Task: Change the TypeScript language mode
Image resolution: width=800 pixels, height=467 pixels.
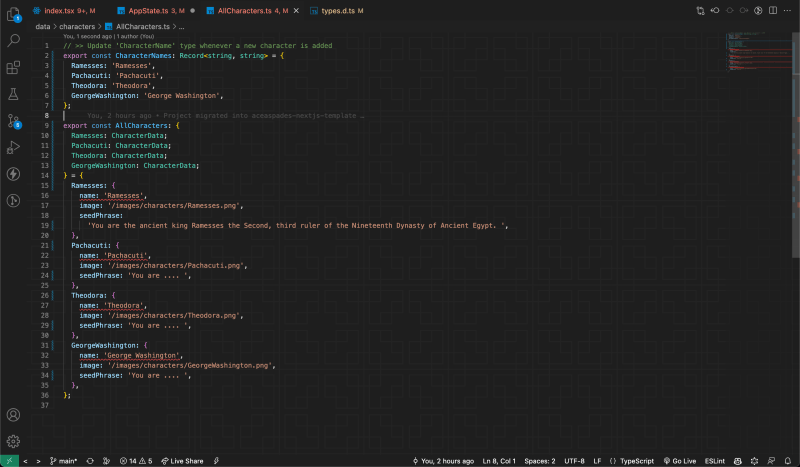Action: (636, 461)
